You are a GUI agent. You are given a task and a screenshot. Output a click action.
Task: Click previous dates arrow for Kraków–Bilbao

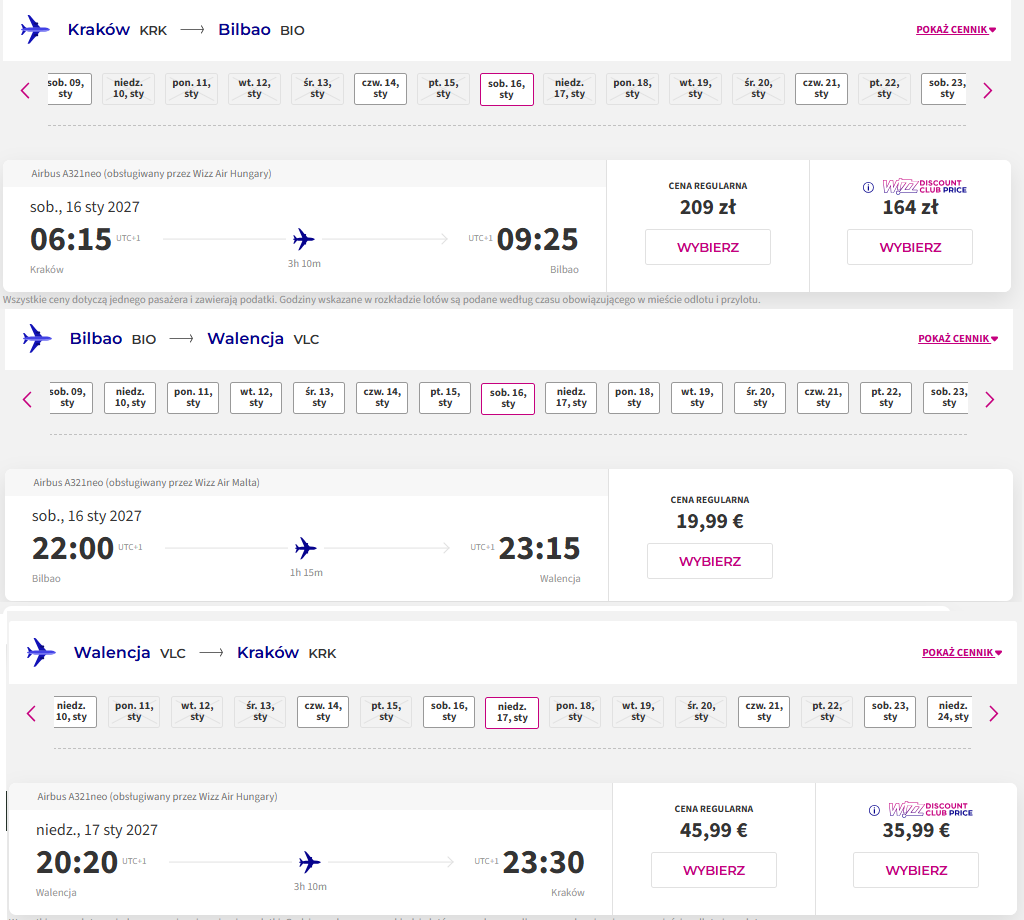(x=25, y=91)
